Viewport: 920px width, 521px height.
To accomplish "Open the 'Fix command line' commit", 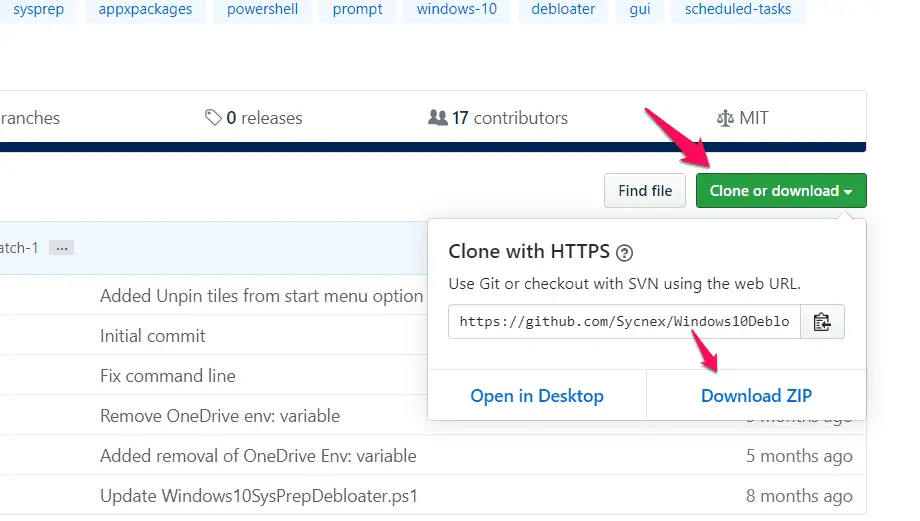I will point(168,375).
